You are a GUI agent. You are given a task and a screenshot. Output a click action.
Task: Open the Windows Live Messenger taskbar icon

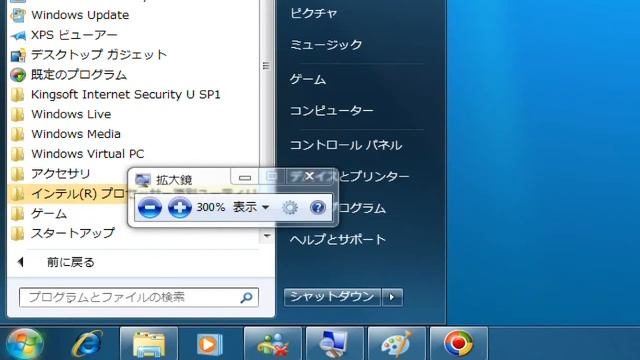(x=273, y=344)
